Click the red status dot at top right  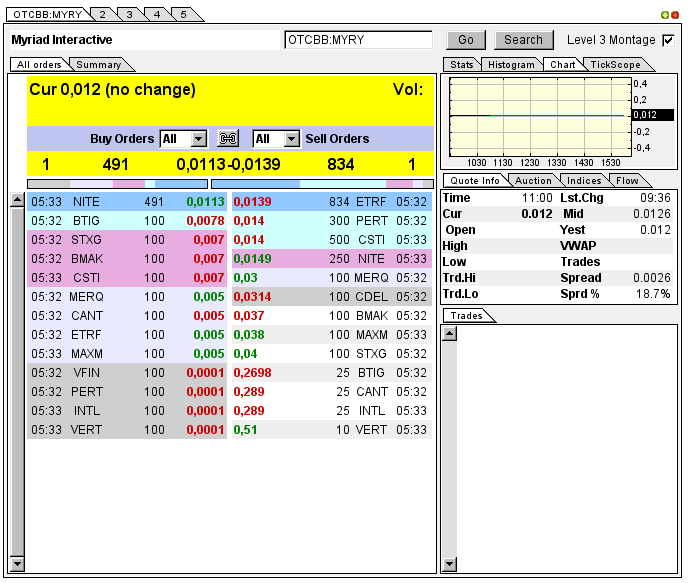coord(675,15)
